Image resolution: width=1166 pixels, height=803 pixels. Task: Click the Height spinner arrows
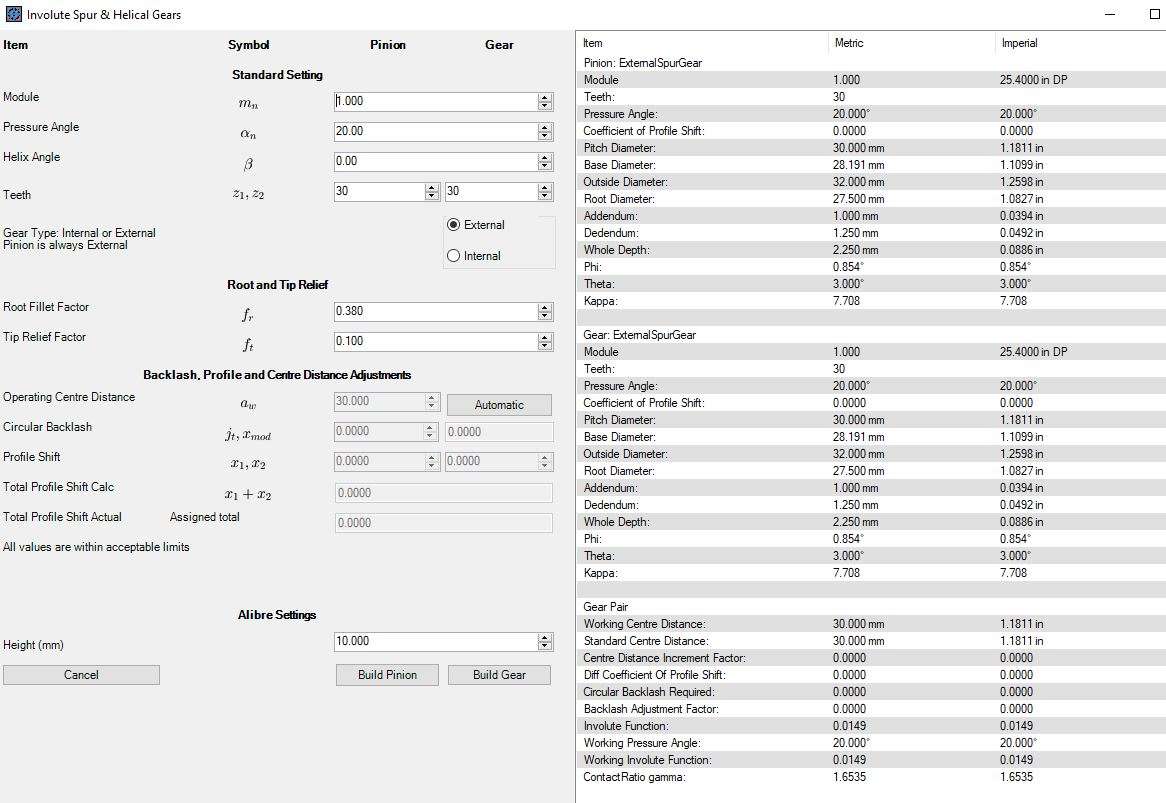545,641
